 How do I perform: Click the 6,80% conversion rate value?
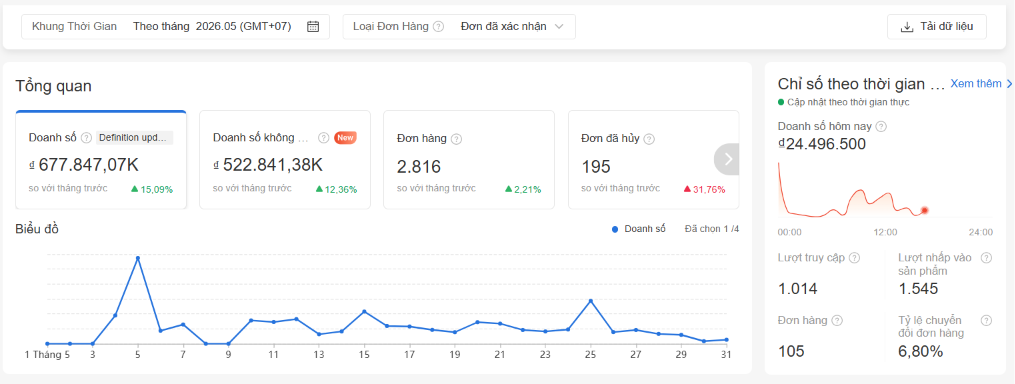pyautogui.click(x=920, y=352)
